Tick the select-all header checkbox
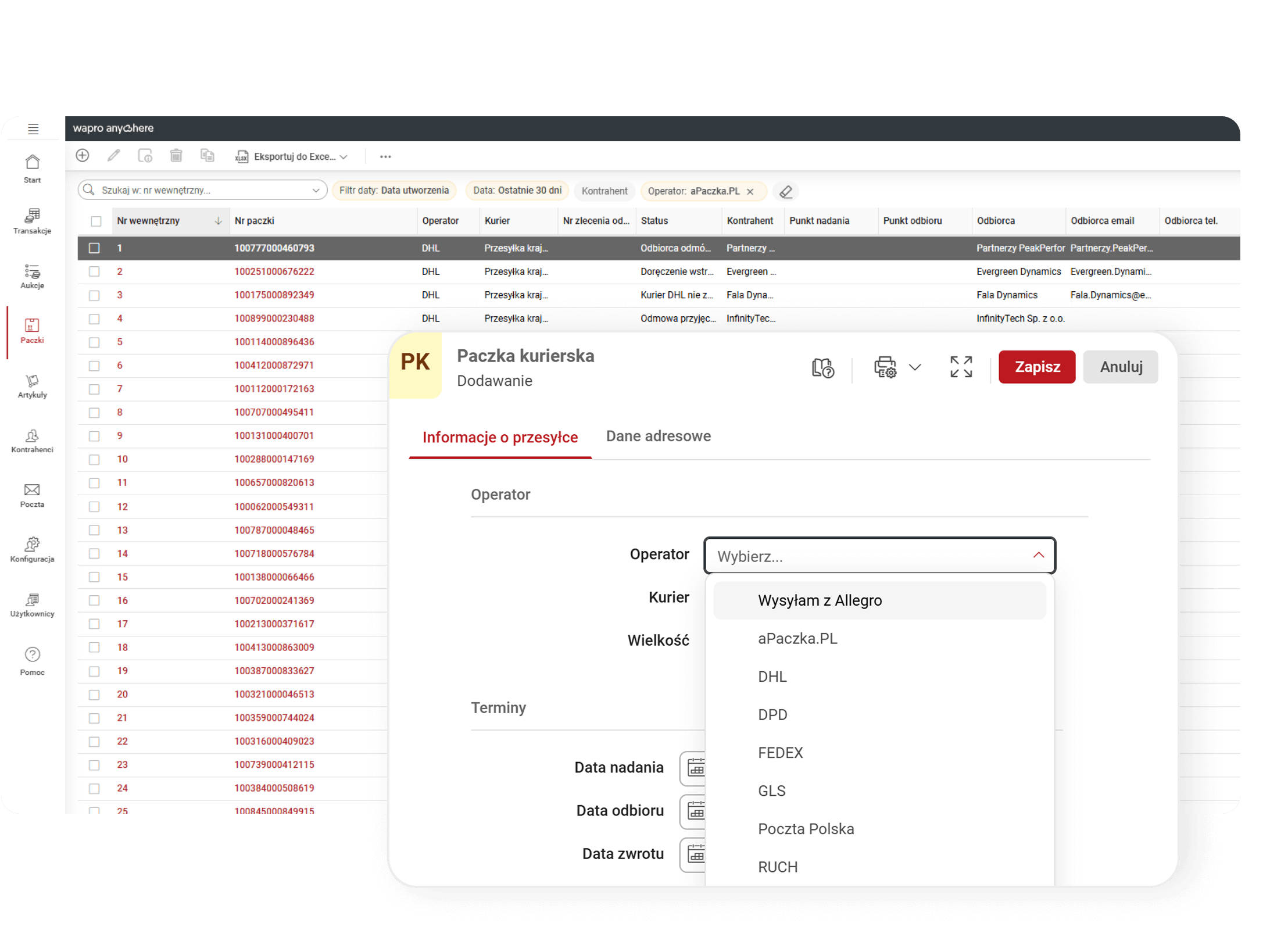This screenshot has width=1288, height=930. coord(96,221)
